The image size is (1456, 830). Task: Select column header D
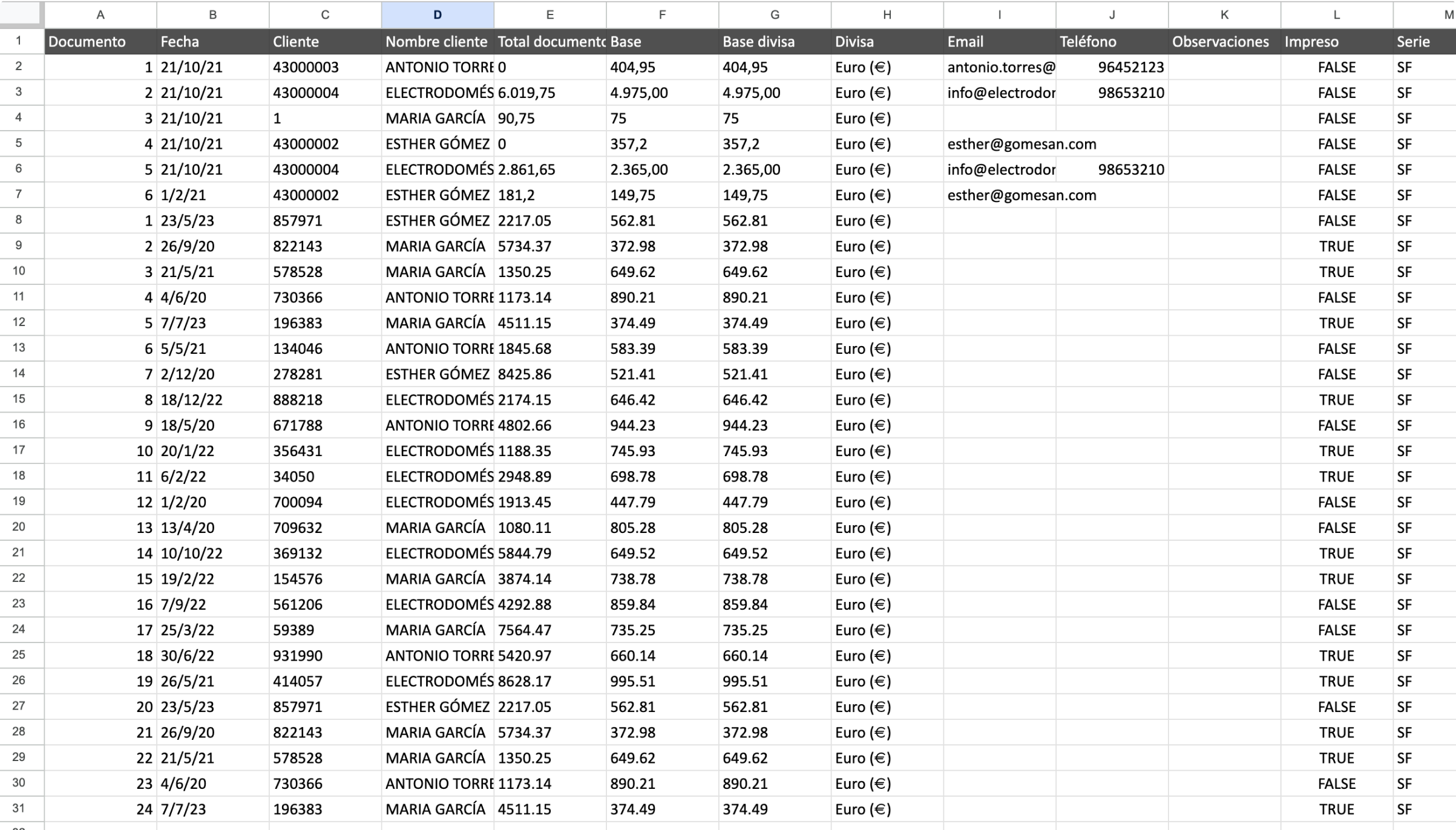coord(437,15)
